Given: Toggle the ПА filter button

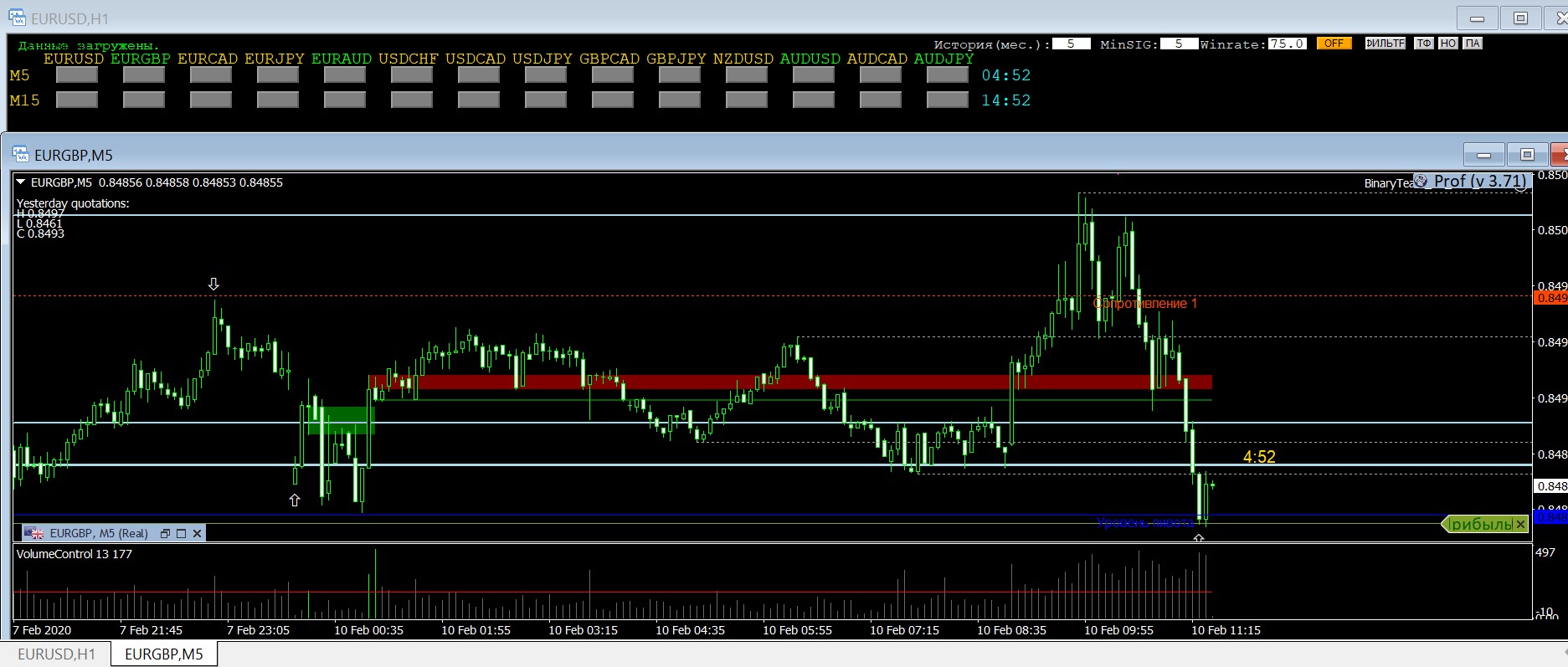Looking at the screenshot, I should click(1472, 44).
